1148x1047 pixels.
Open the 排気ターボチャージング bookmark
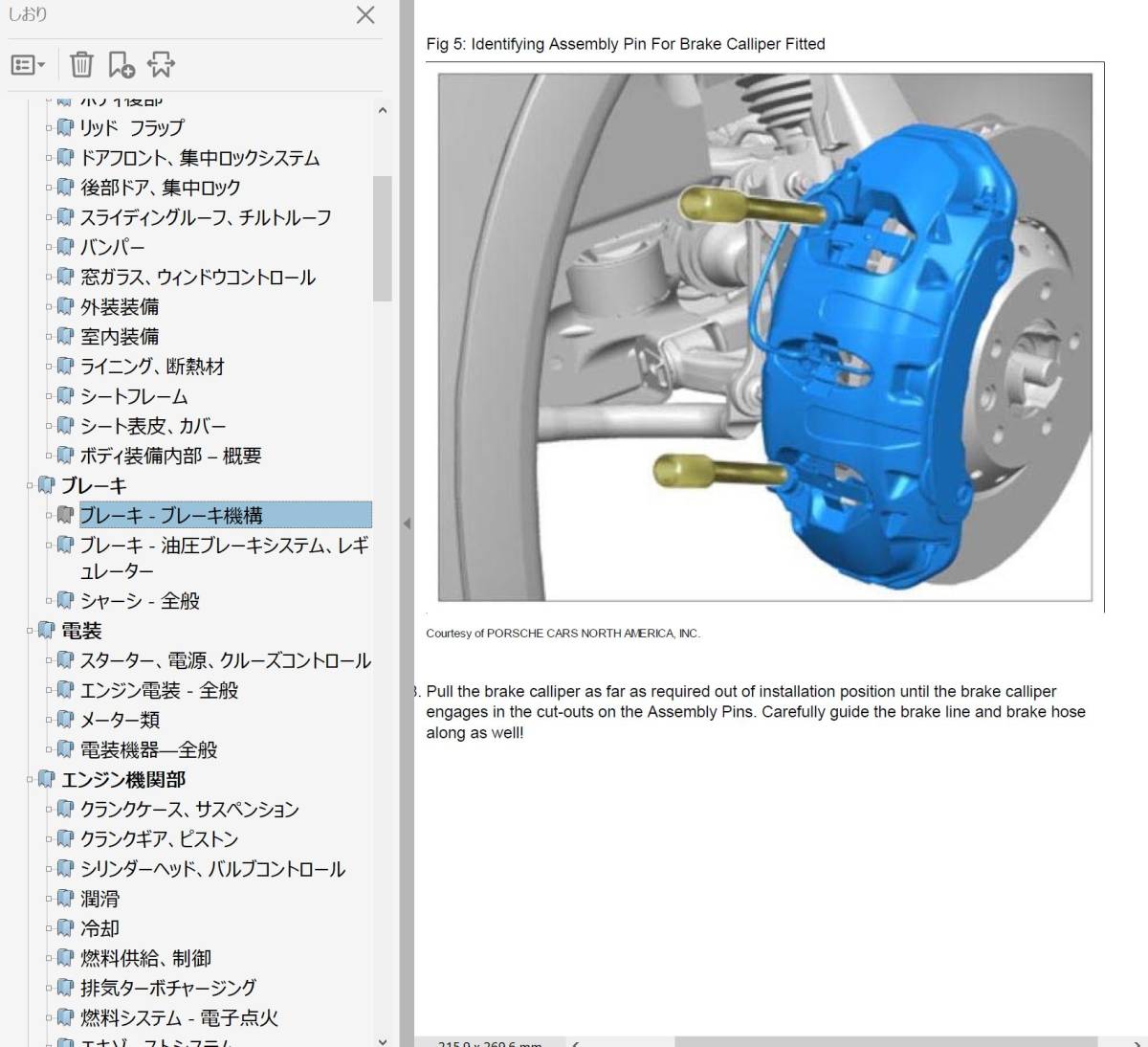(168, 988)
